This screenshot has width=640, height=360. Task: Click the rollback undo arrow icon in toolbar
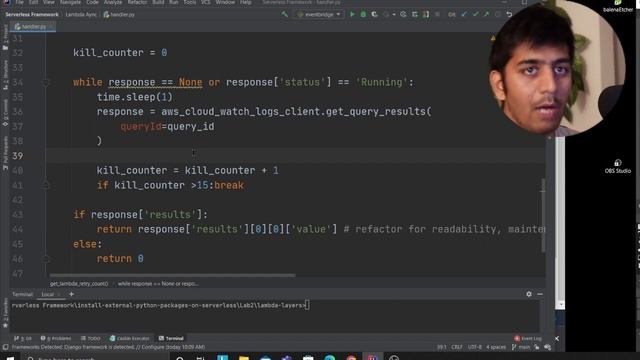coord(509,14)
